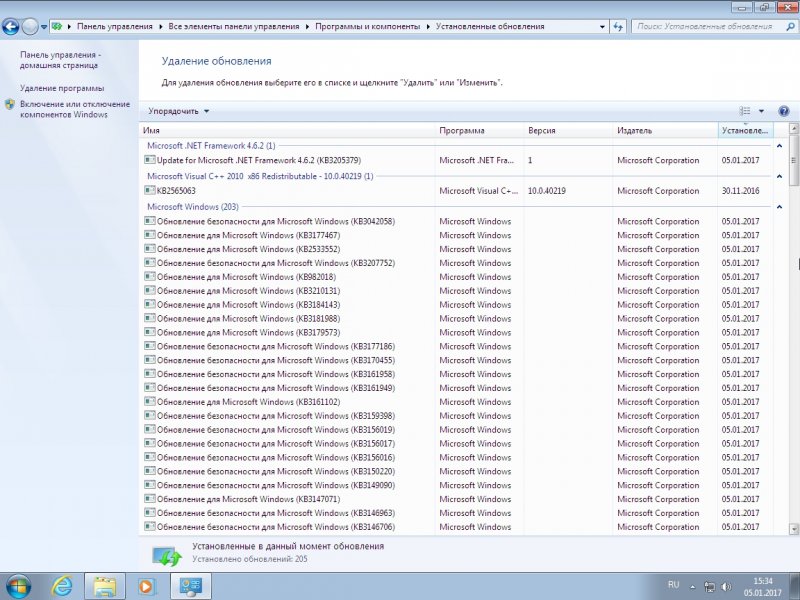Open Удаление программы link
The height and width of the screenshot is (600, 800).
[62, 88]
